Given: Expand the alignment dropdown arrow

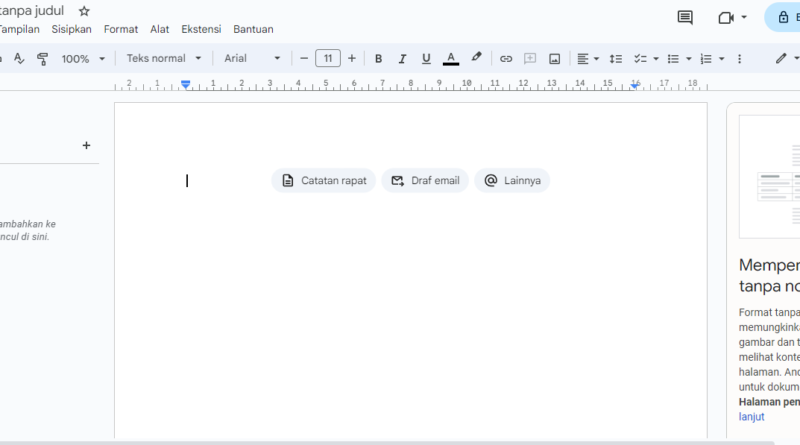Looking at the screenshot, I should [596, 59].
